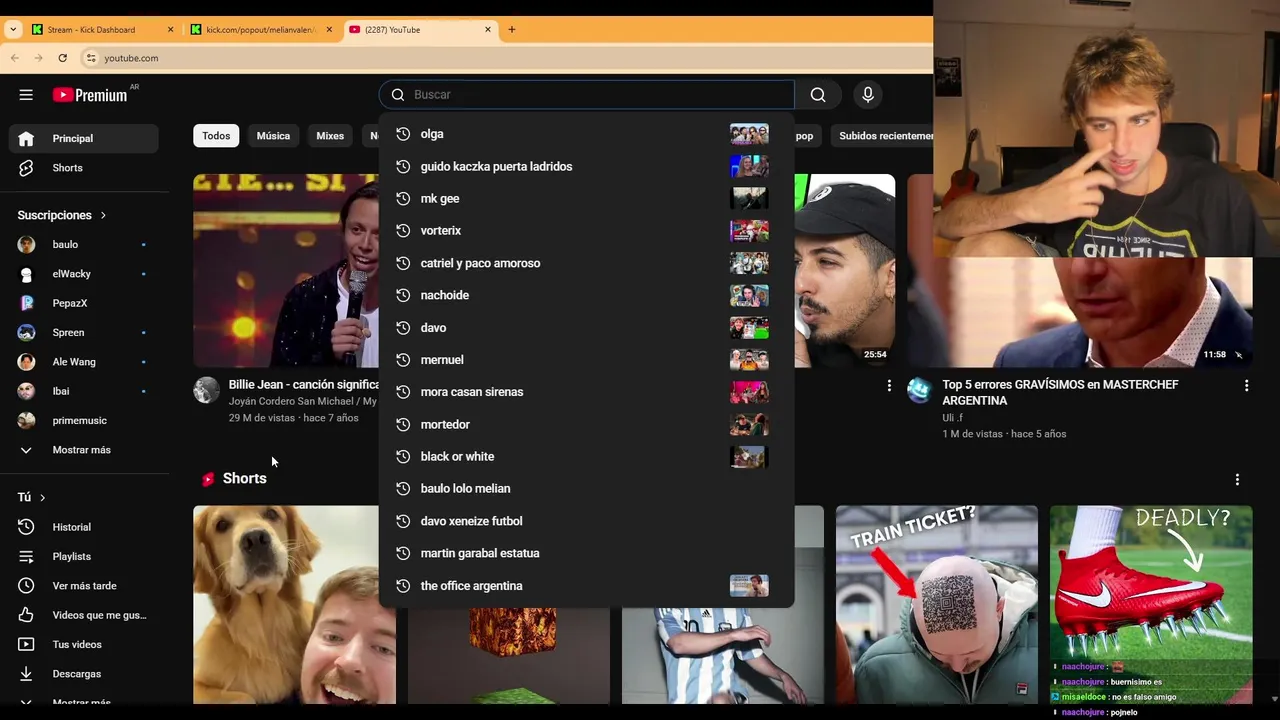Choose the davo search suggestion
Image resolution: width=1280 pixels, height=720 pixels.
click(x=586, y=328)
